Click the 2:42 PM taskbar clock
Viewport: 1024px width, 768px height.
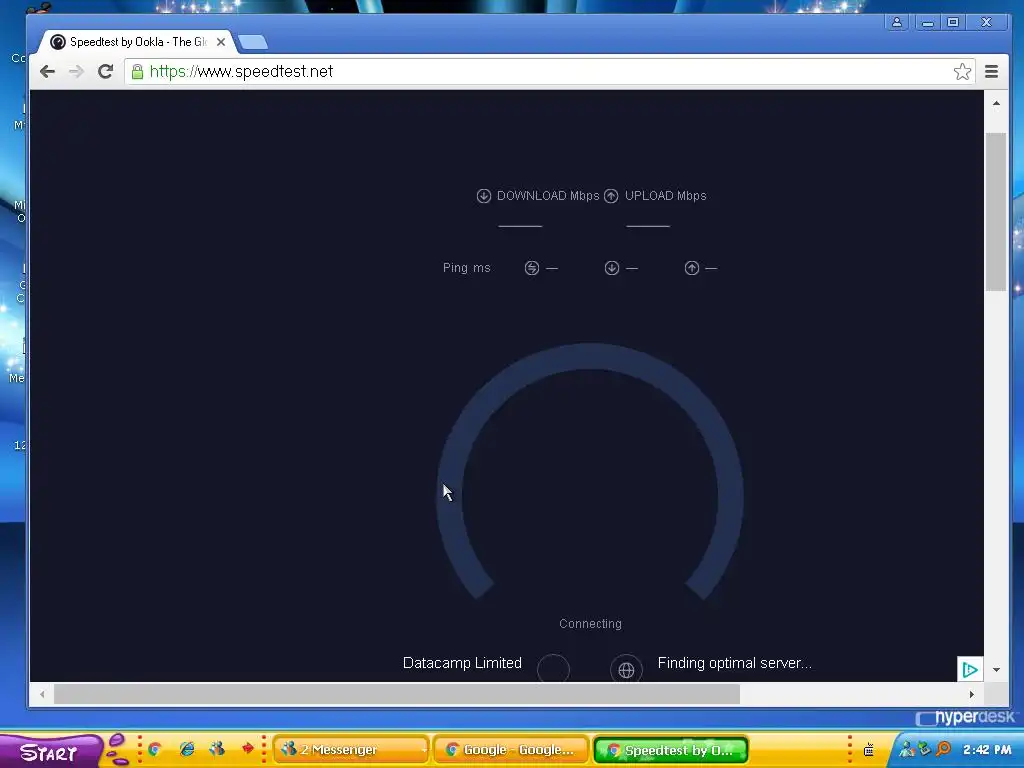tap(987, 750)
